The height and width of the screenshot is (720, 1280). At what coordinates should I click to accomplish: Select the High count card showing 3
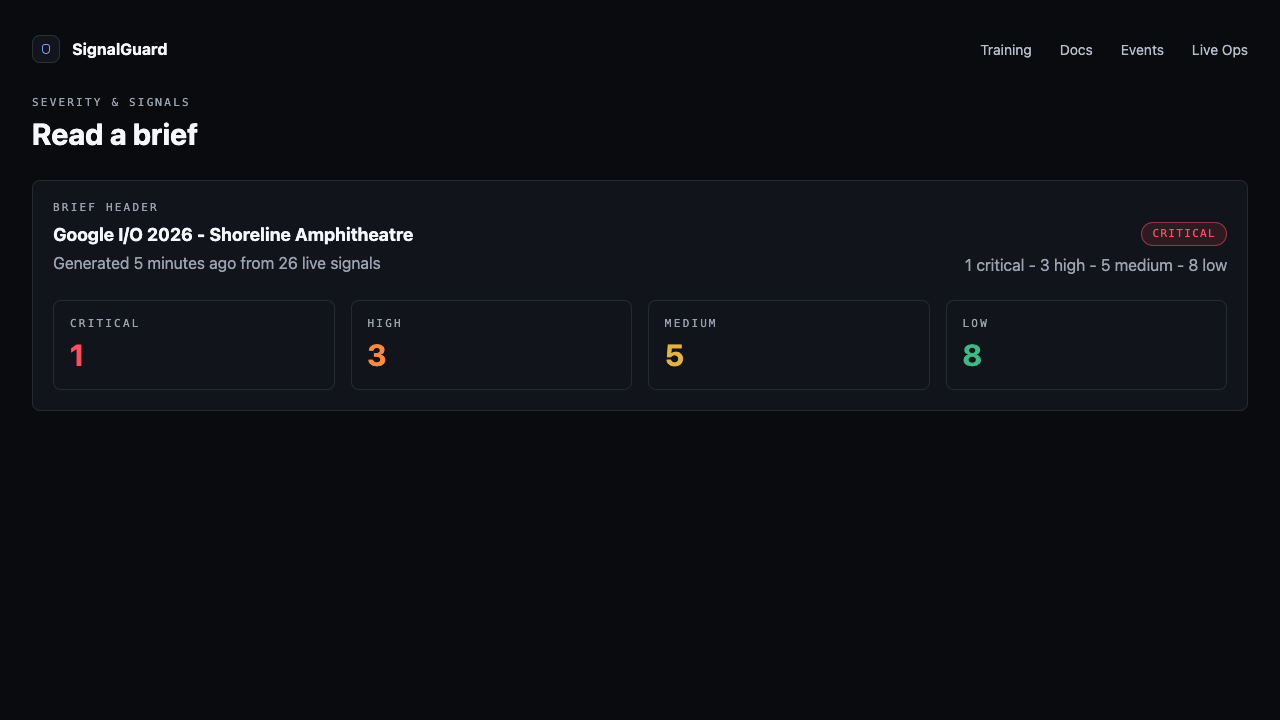[x=491, y=345]
